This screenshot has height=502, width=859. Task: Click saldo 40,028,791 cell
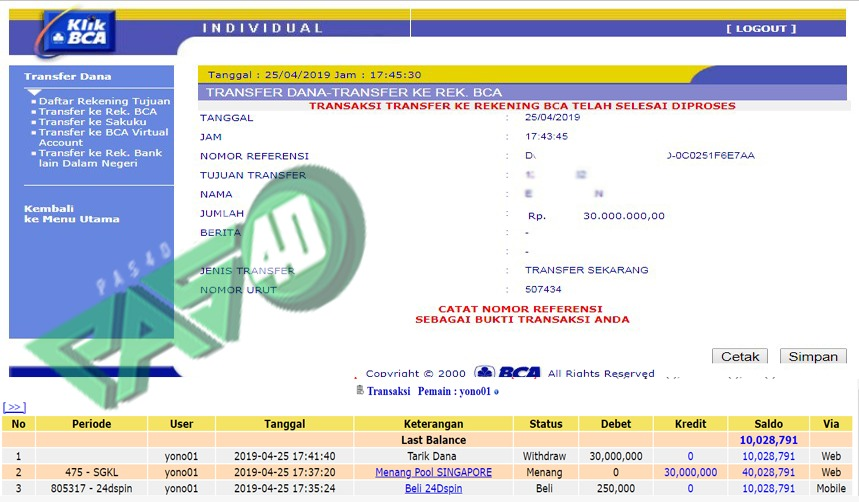(x=769, y=472)
